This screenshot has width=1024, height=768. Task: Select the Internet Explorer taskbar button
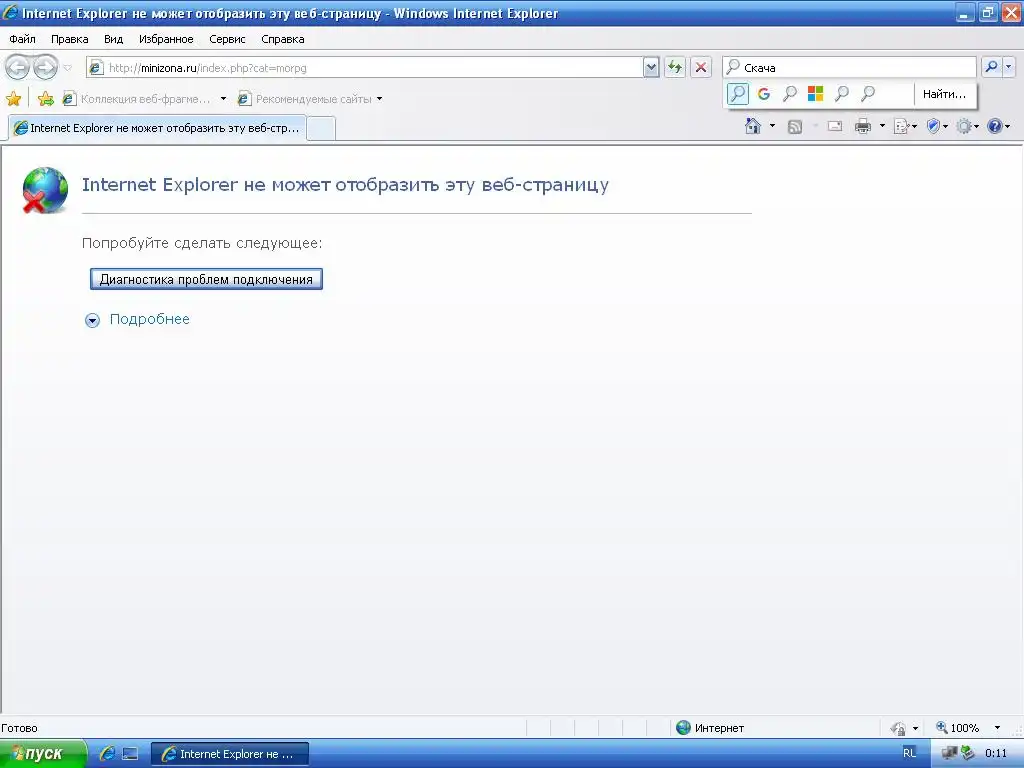(230, 754)
